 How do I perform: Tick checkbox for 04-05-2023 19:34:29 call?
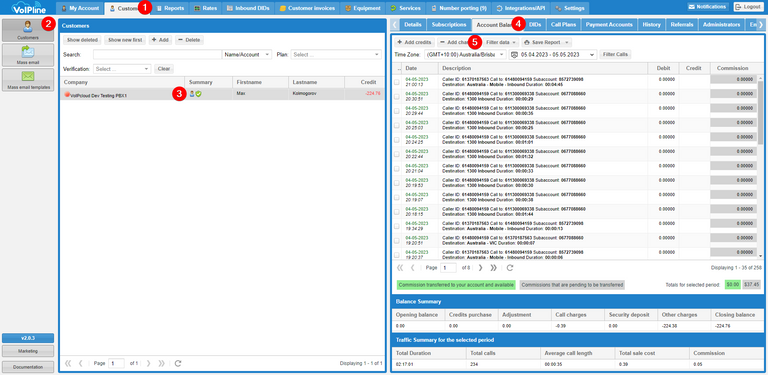click(x=396, y=226)
